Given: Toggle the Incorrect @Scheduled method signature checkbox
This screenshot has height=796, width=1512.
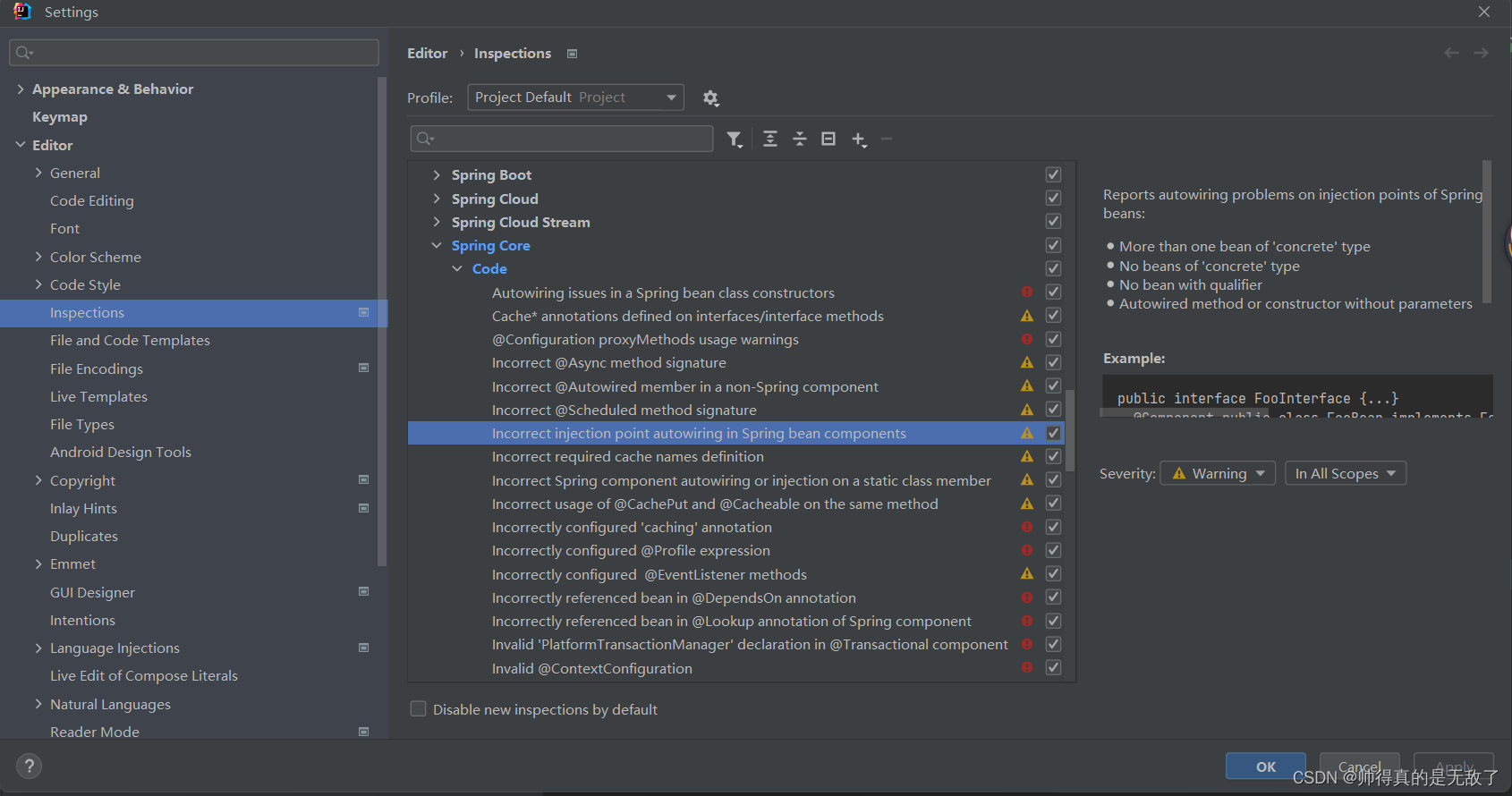Looking at the screenshot, I should 1053,409.
